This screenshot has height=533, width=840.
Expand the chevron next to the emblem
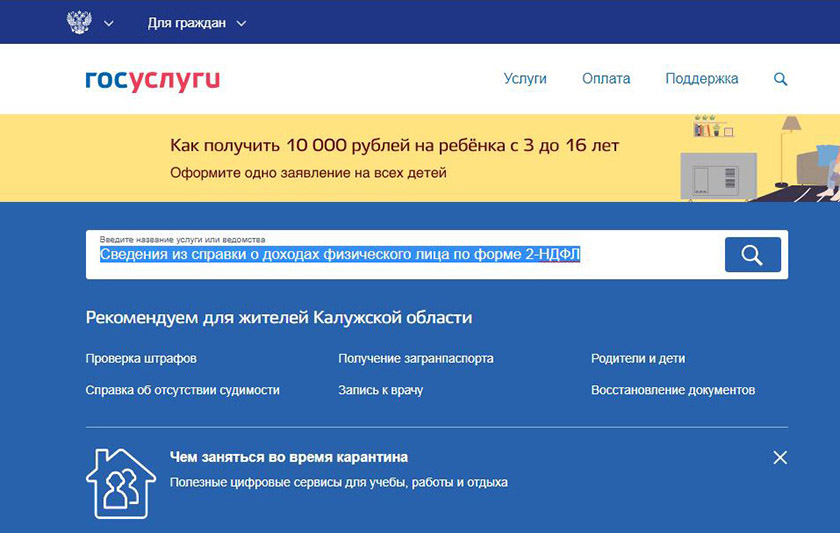pos(109,23)
